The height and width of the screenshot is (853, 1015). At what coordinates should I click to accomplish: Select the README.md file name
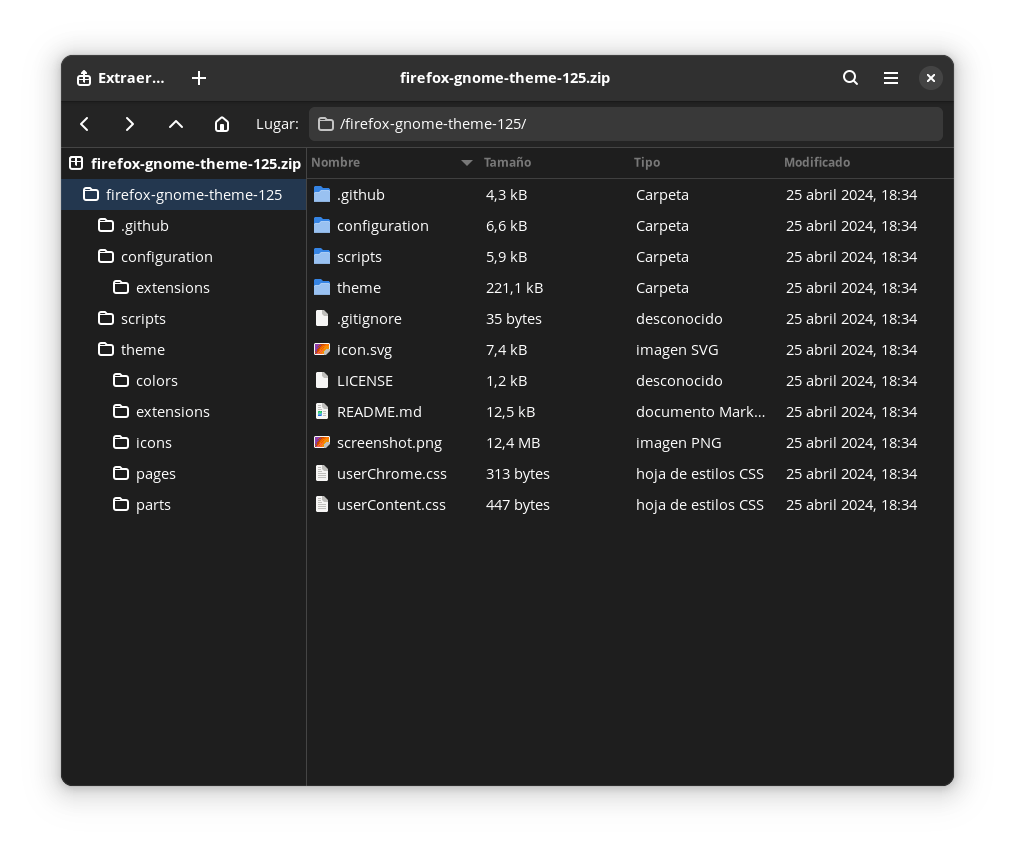379,412
